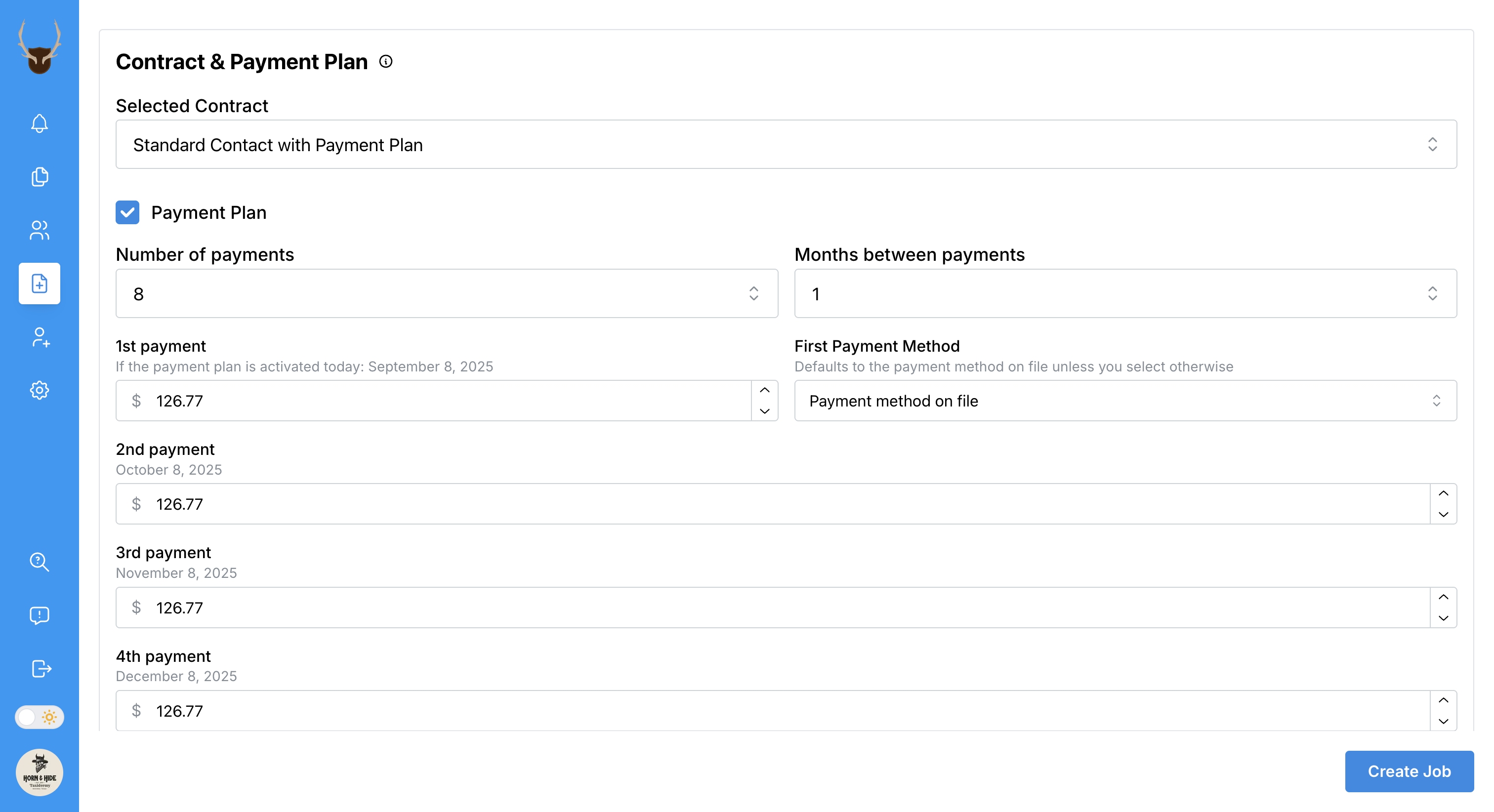This screenshot has height=812, width=1494.
Task: Open the settings gear icon
Action: pyautogui.click(x=40, y=390)
